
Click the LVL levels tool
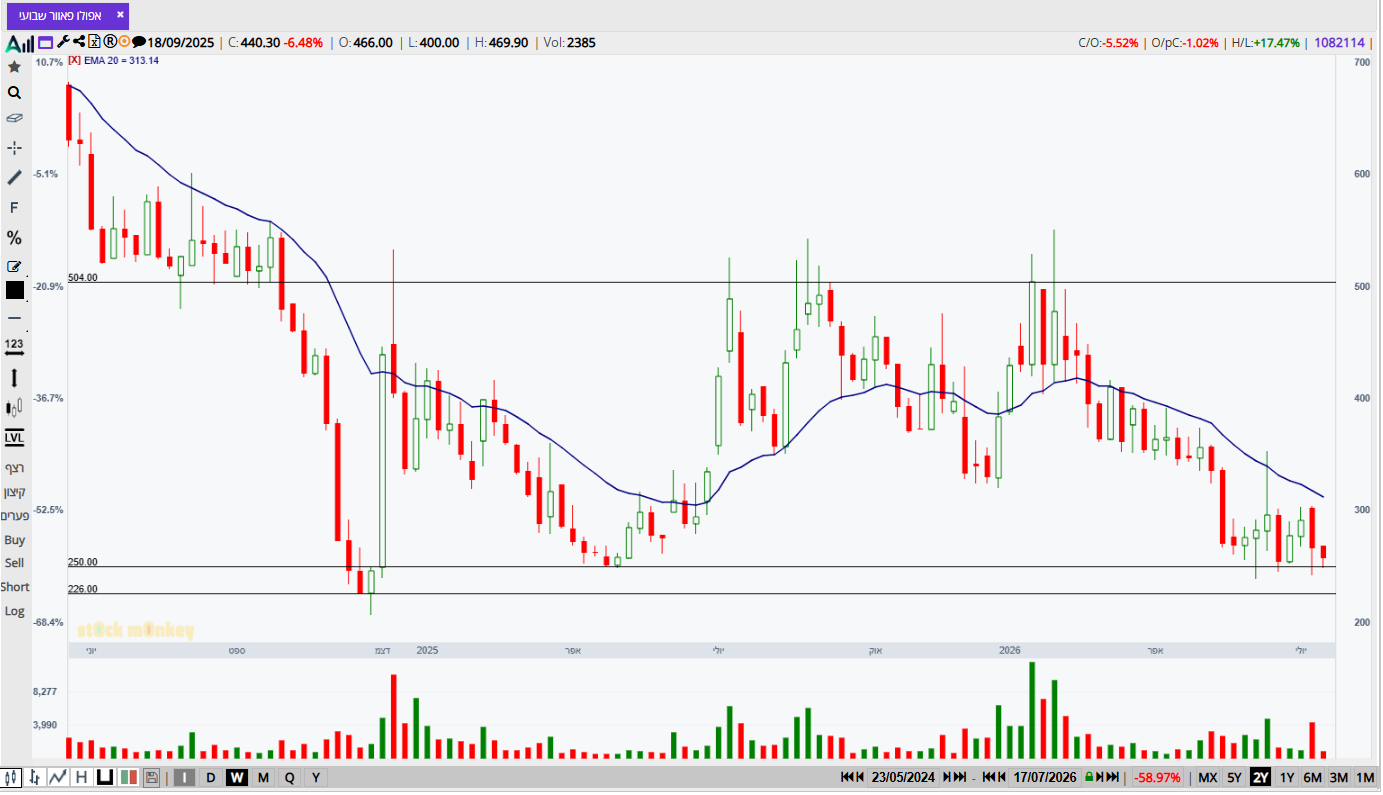click(14, 437)
